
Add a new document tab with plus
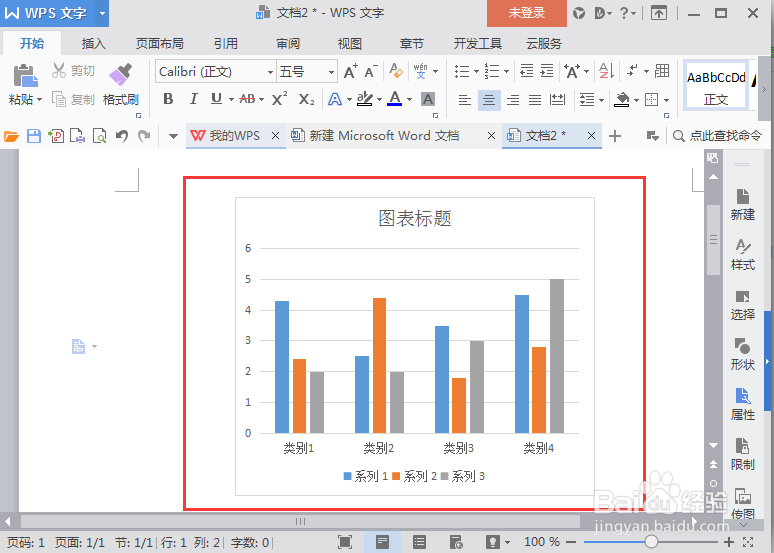point(615,136)
